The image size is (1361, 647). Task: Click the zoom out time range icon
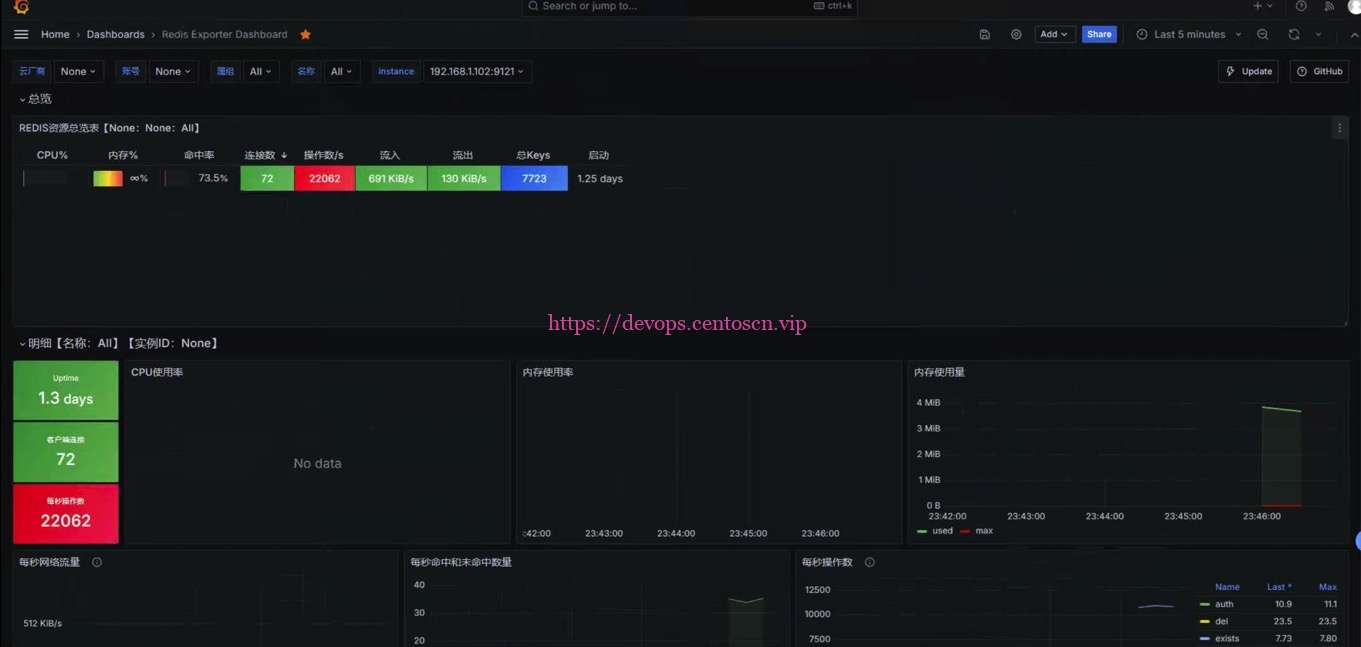pyautogui.click(x=1262, y=33)
